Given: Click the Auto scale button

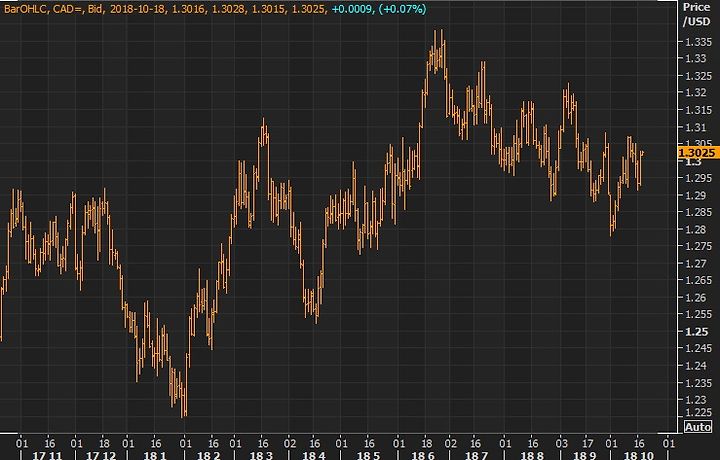Looking at the screenshot, I should [x=698, y=427].
